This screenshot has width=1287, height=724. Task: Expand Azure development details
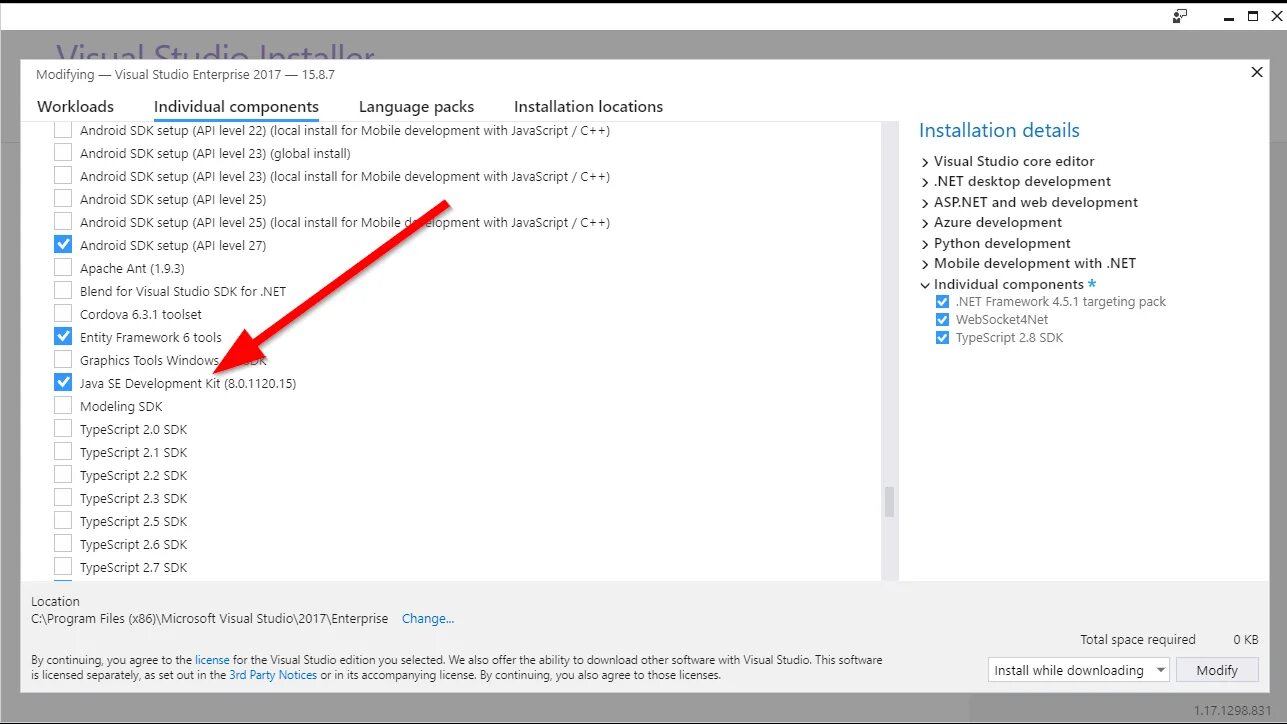point(925,223)
